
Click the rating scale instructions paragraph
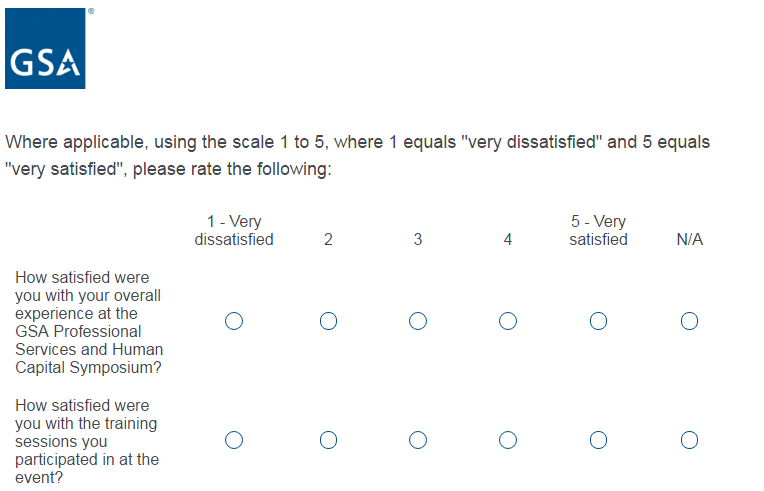357,155
